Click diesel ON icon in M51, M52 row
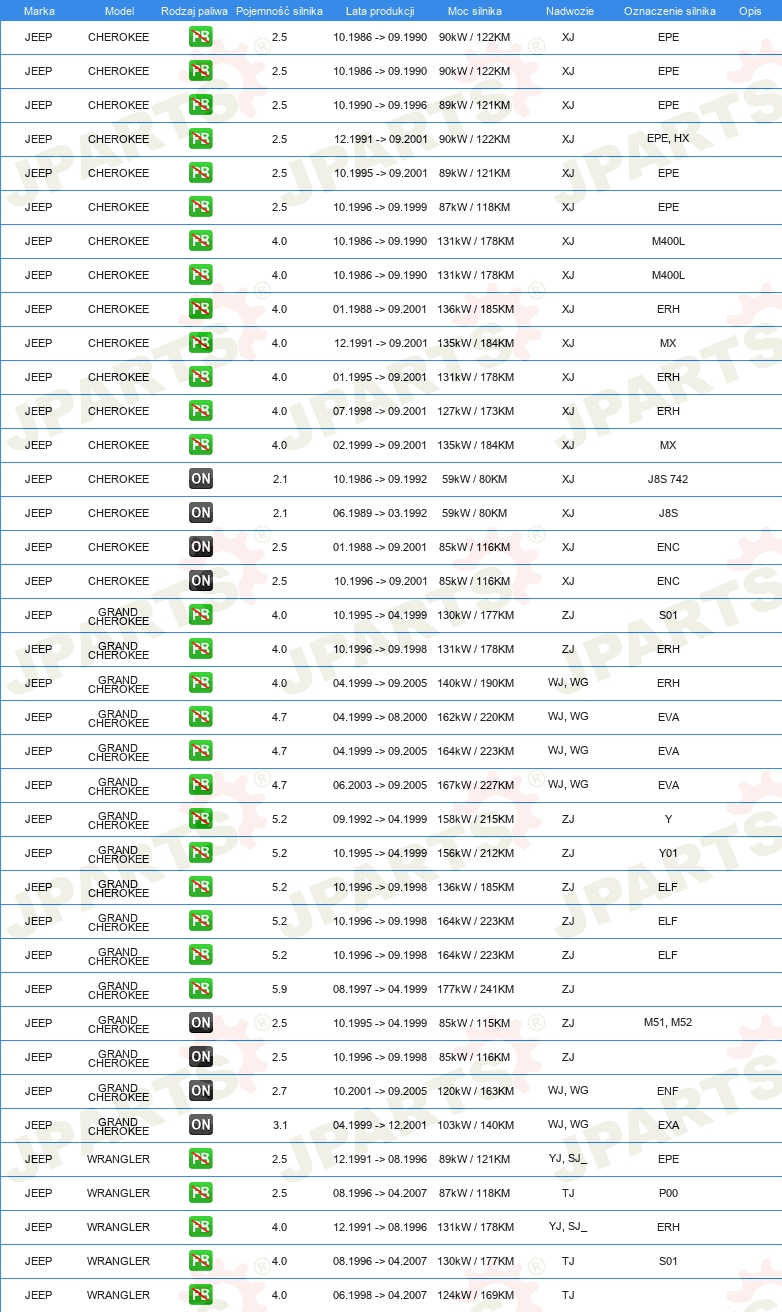The height and width of the screenshot is (1312, 782). (200, 1023)
